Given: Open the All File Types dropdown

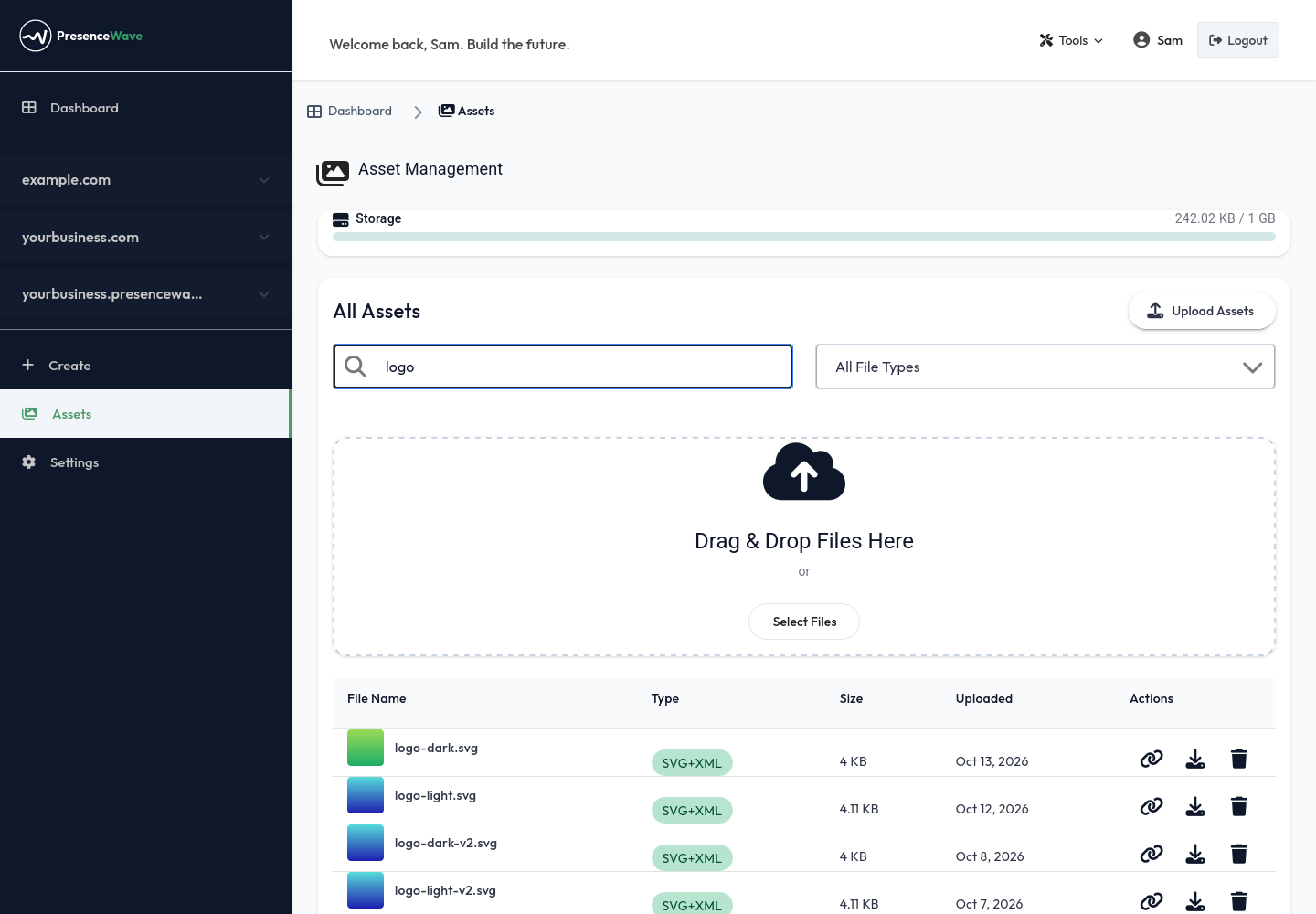Looking at the screenshot, I should click(x=1045, y=367).
